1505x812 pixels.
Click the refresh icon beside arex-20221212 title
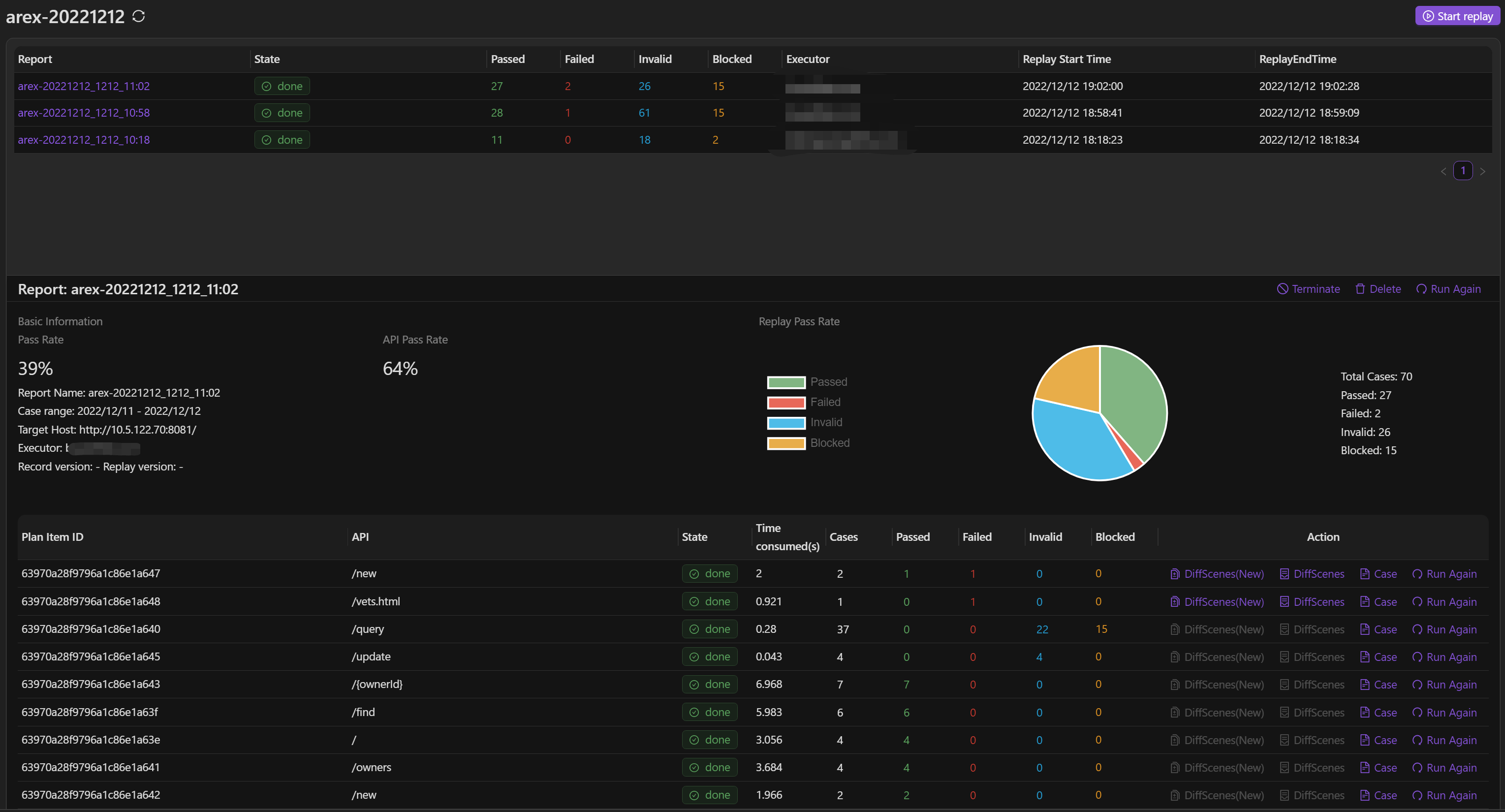point(138,16)
